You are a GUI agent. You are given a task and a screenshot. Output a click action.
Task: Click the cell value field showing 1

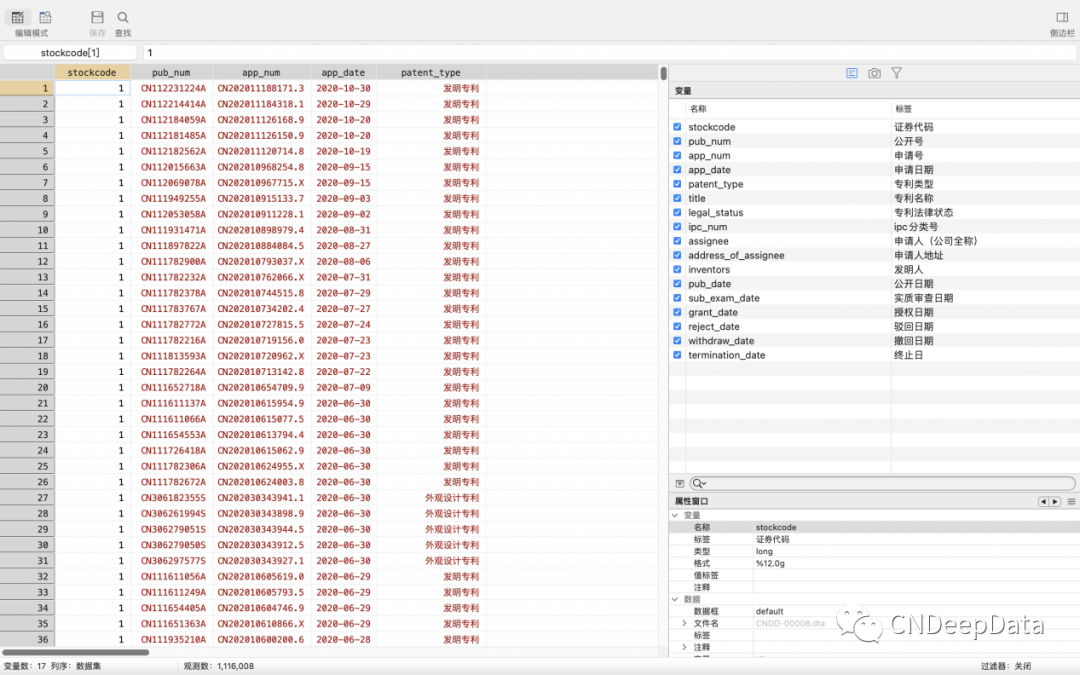tap(610, 52)
